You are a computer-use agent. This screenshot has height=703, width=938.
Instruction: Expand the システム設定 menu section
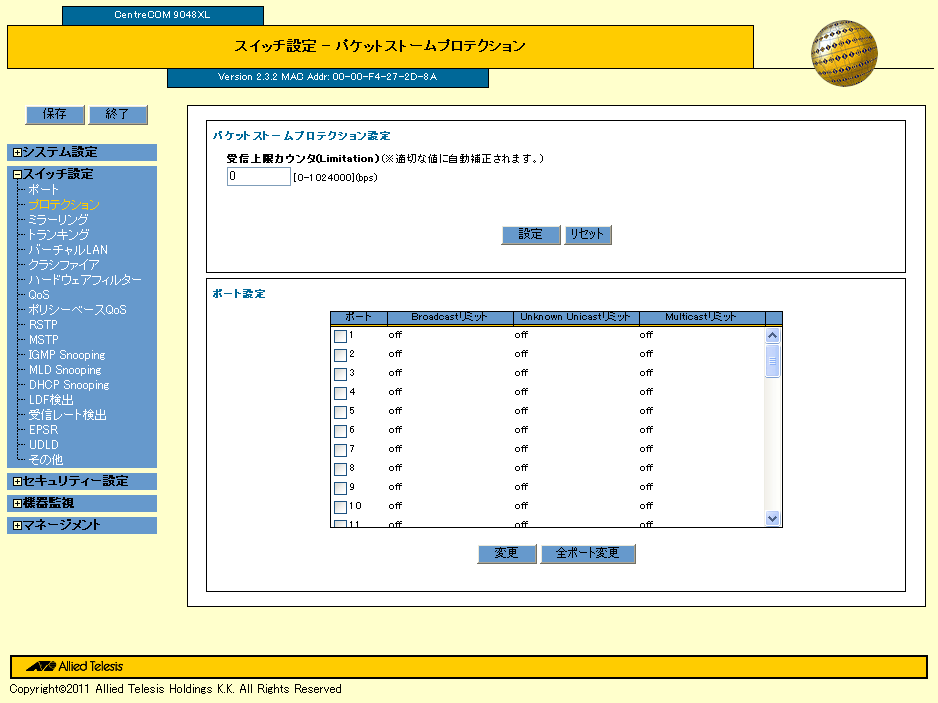17,153
